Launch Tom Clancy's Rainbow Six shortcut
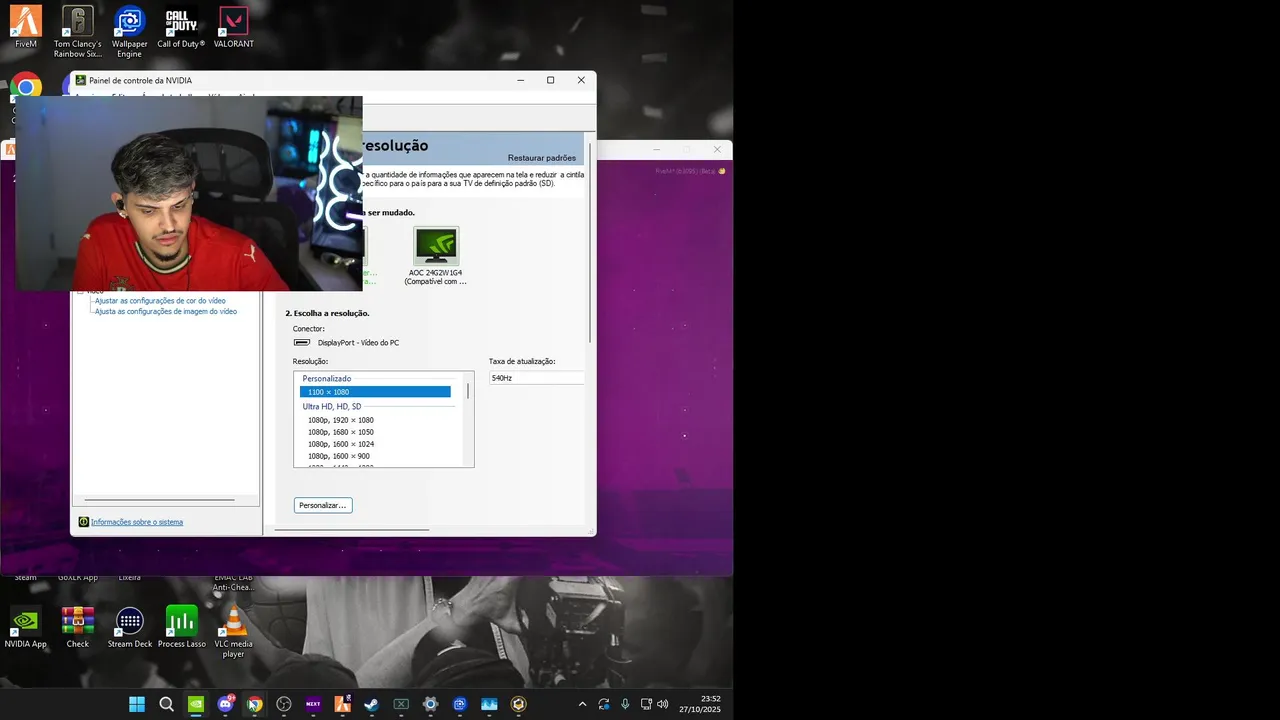The width and height of the screenshot is (1280, 720). pos(78,32)
